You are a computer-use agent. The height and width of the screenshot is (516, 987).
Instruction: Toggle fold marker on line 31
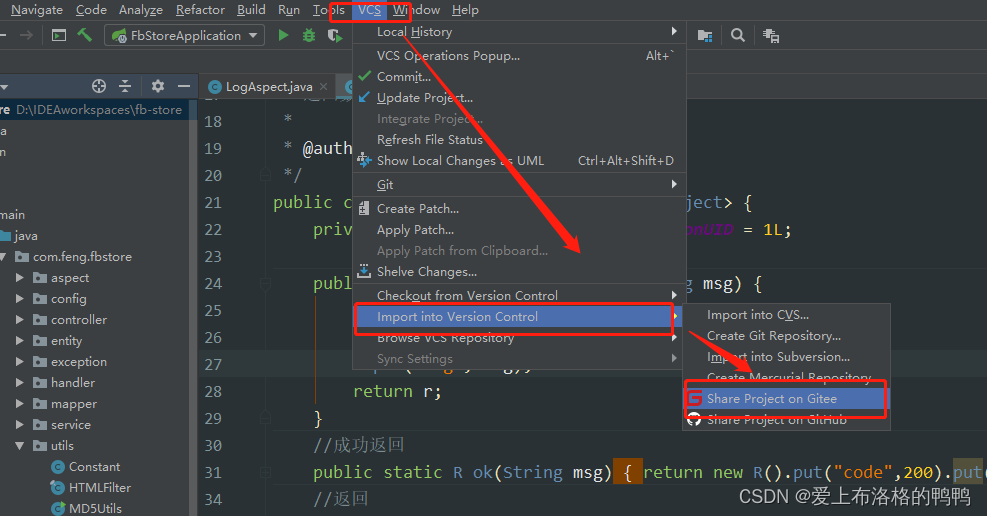pos(266,472)
